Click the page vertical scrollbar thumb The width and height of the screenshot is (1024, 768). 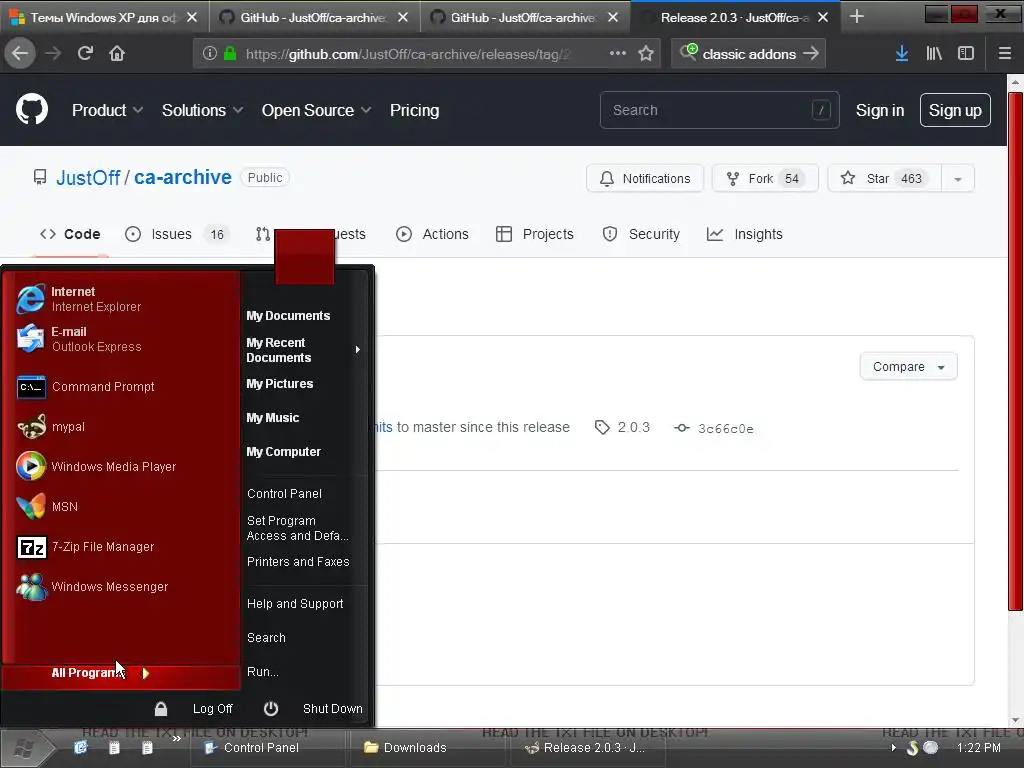pos(1014,351)
